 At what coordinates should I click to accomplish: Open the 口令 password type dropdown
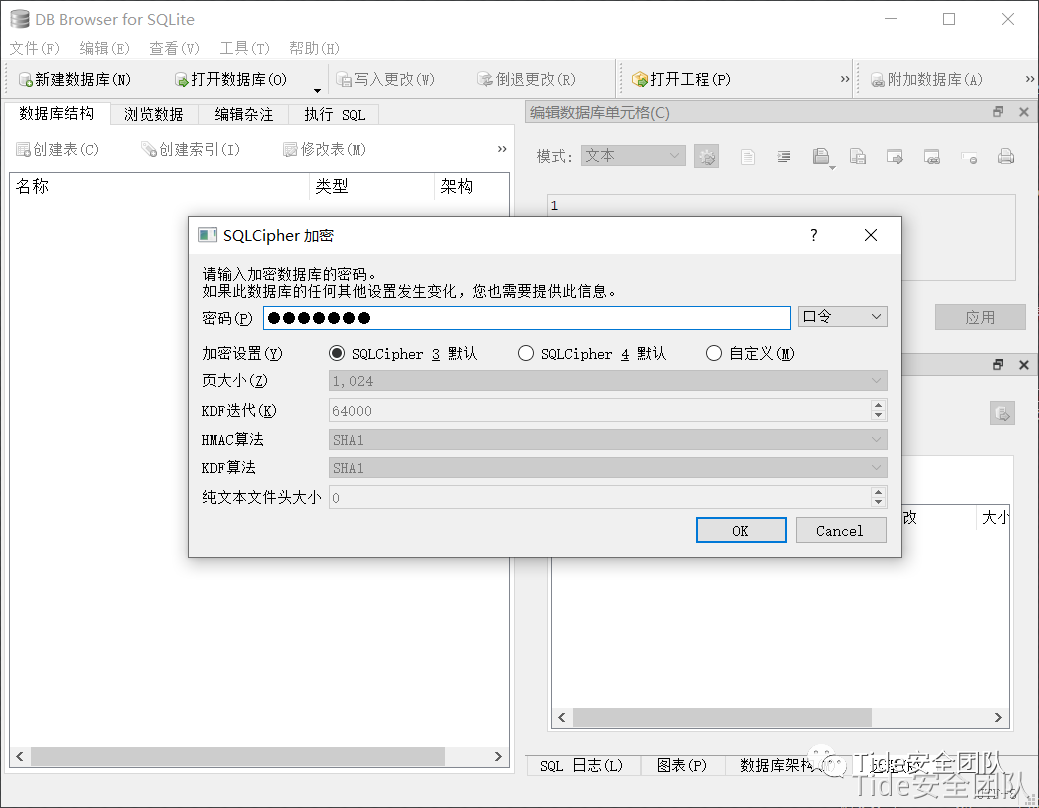click(842, 317)
